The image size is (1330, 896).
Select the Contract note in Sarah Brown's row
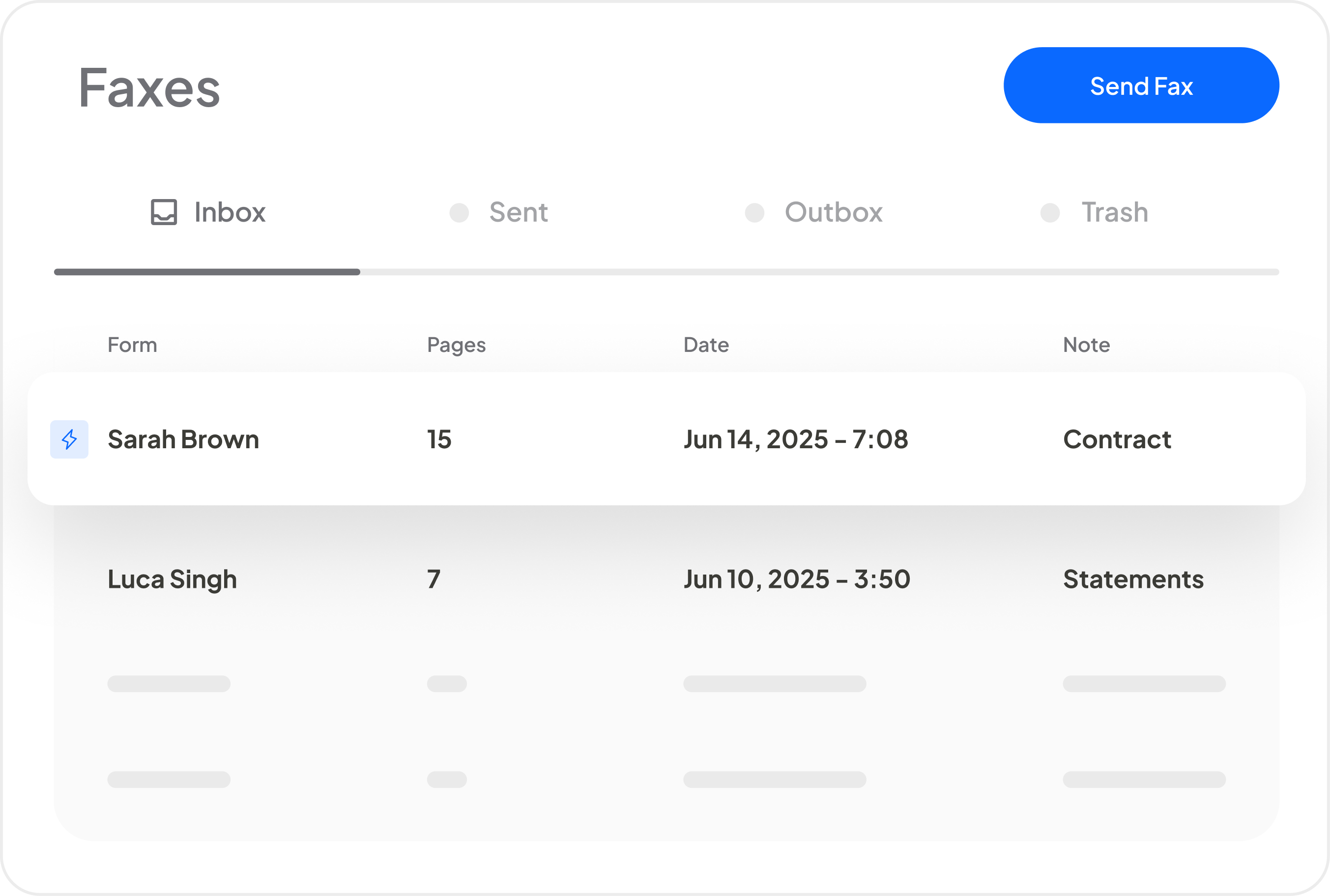click(x=1117, y=439)
